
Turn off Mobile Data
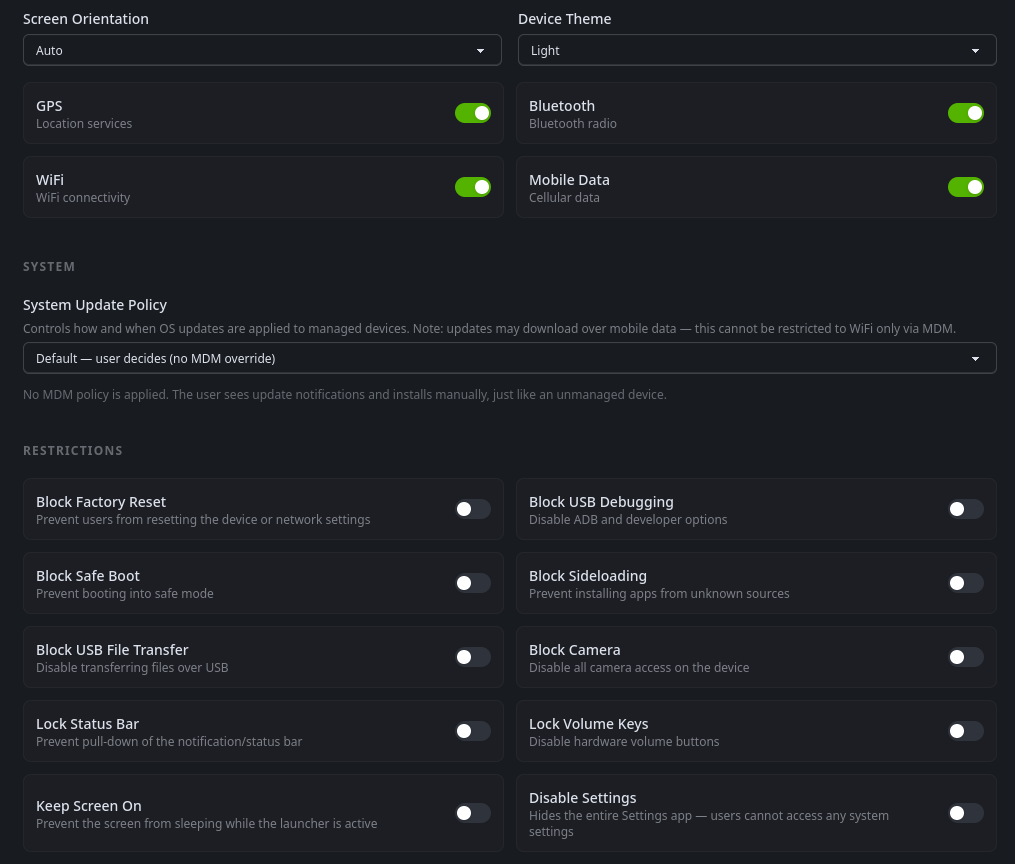pos(966,187)
